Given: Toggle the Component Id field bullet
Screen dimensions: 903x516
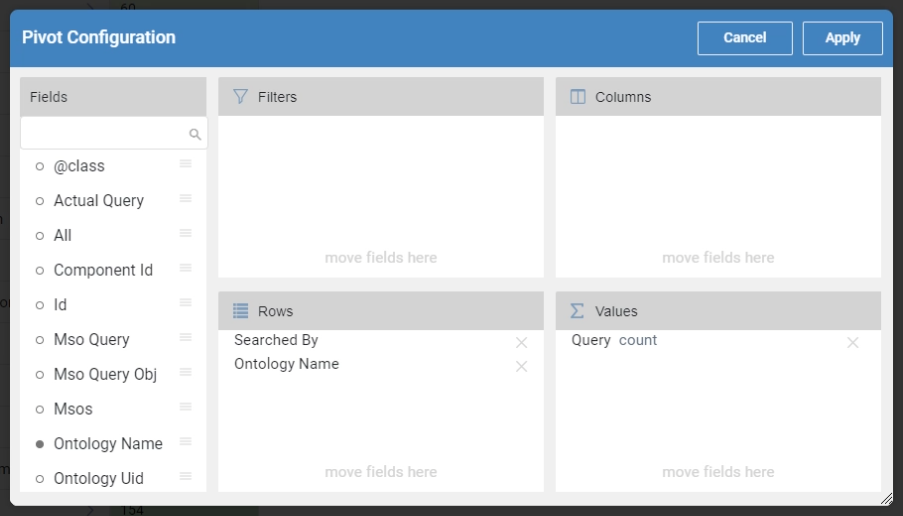Looking at the screenshot, I should [x=40, y=270].
